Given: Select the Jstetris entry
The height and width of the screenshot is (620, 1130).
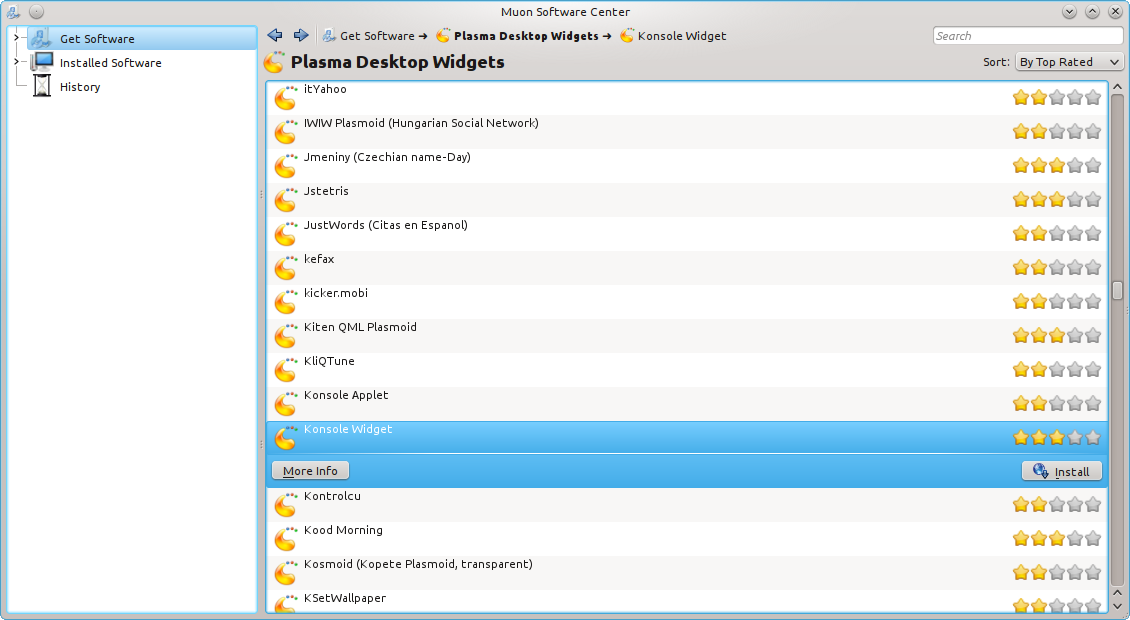Looking at the screenshot, I should [x=687, y=199].
